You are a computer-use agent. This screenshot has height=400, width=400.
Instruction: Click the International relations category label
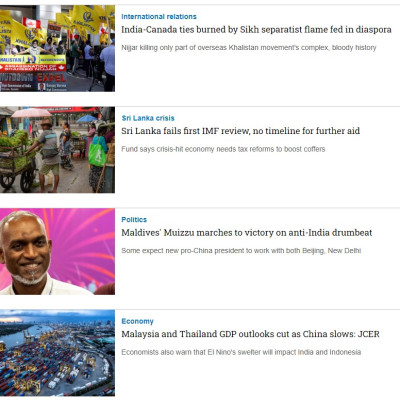(x=159, y=17)
